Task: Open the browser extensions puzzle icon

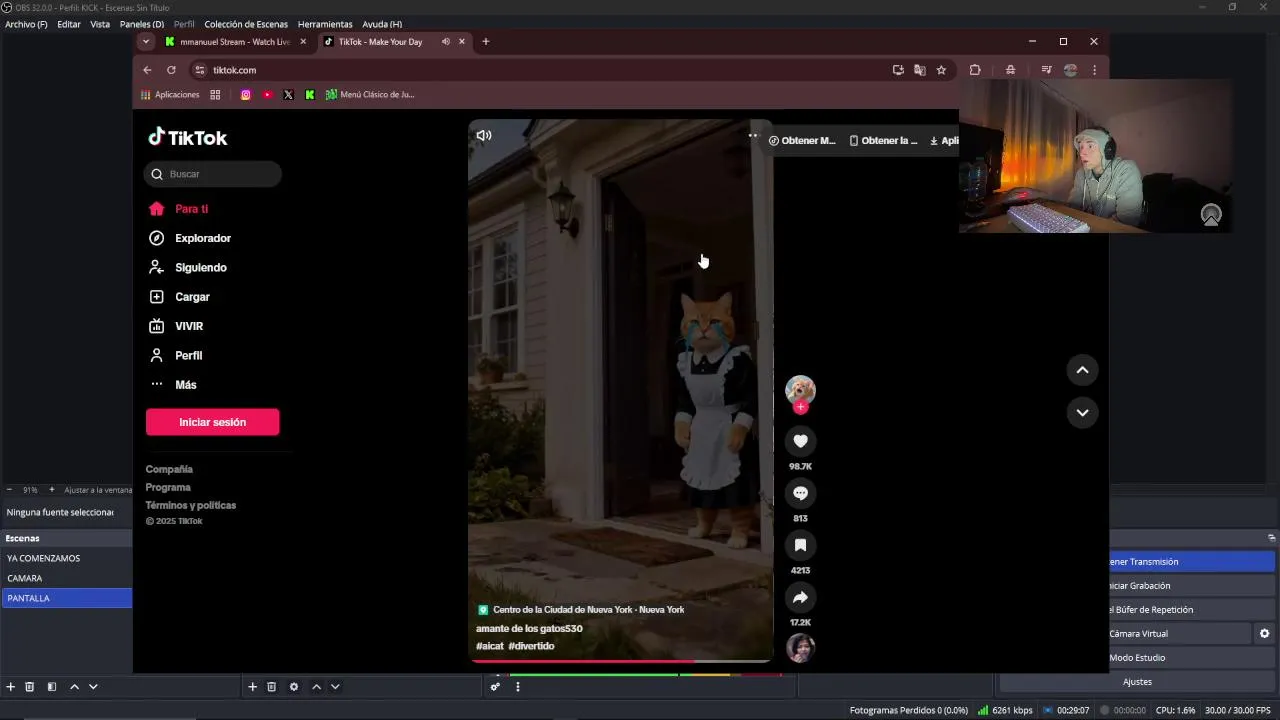Action: [975, 70]
